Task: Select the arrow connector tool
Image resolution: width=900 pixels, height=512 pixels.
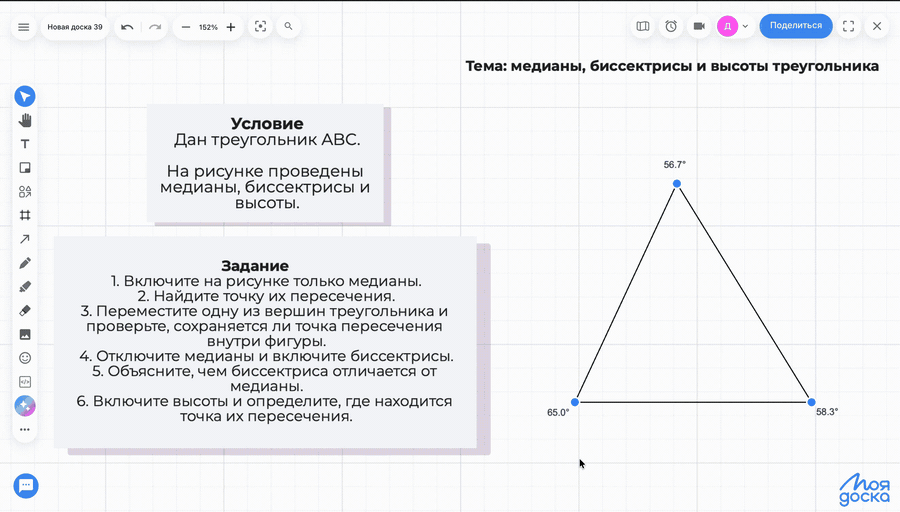Action: click(25, 239)
